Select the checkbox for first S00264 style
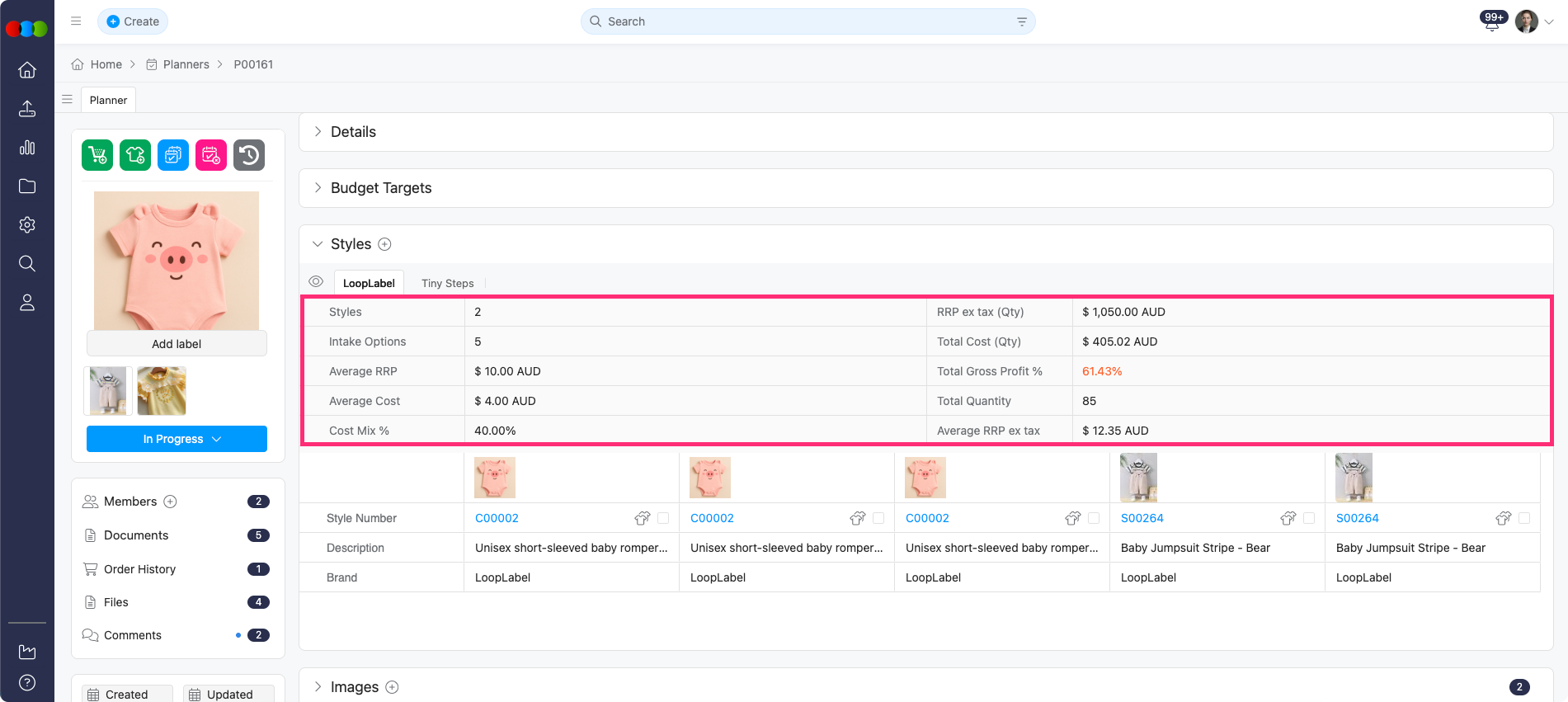Viewport: 1568px width, 702px height. click(1309, 518)
